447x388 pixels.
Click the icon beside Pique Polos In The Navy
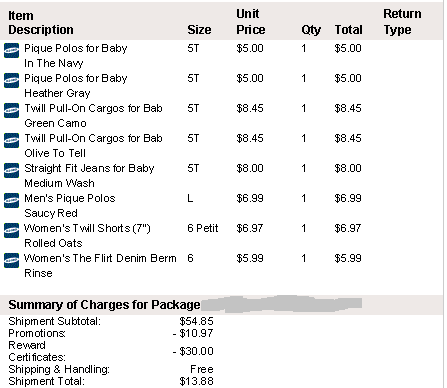pyautogui.click(x=11, y=51)
